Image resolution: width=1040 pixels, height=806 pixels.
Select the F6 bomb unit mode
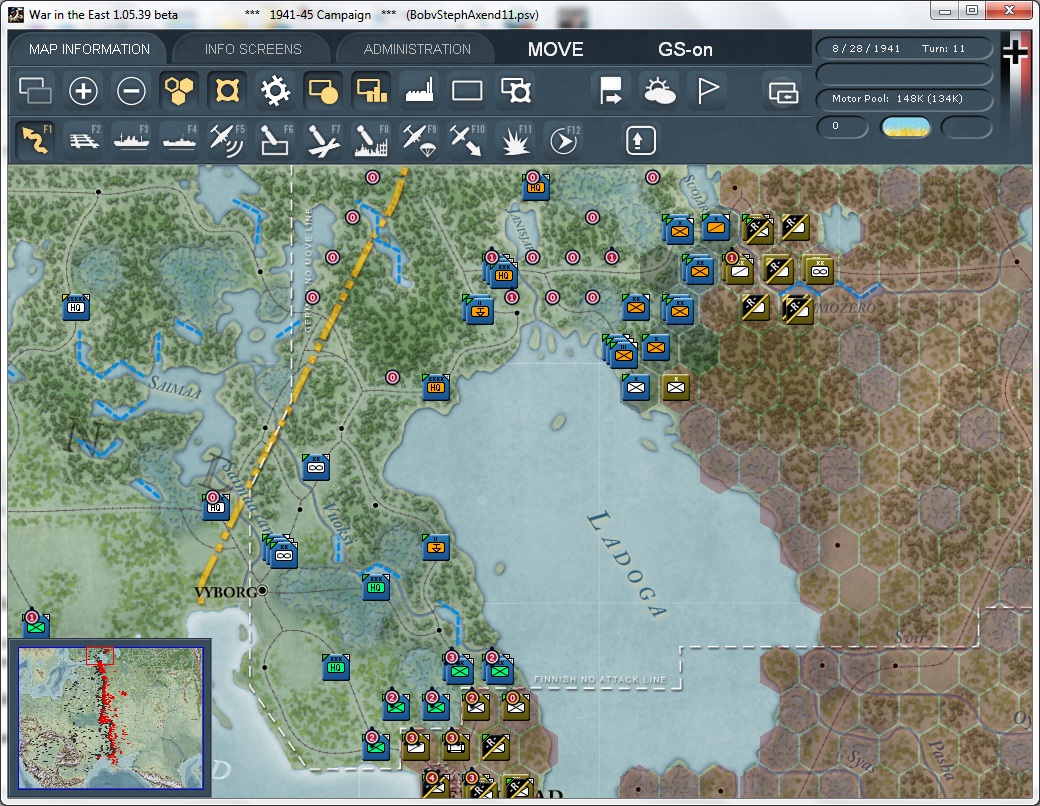tap(275, 140)
